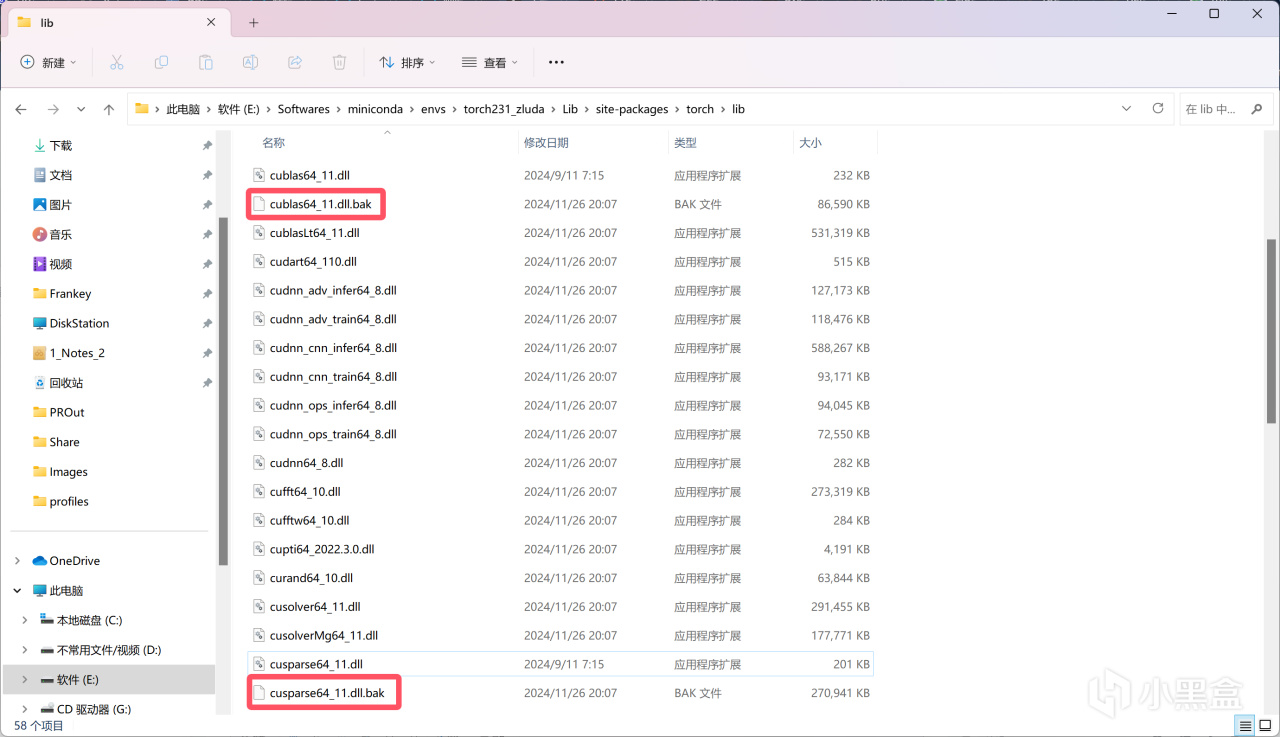The width and height of the screenshot is (1280, 737).
Task: Add a new tab with plus button
Action: click(254, 22)
